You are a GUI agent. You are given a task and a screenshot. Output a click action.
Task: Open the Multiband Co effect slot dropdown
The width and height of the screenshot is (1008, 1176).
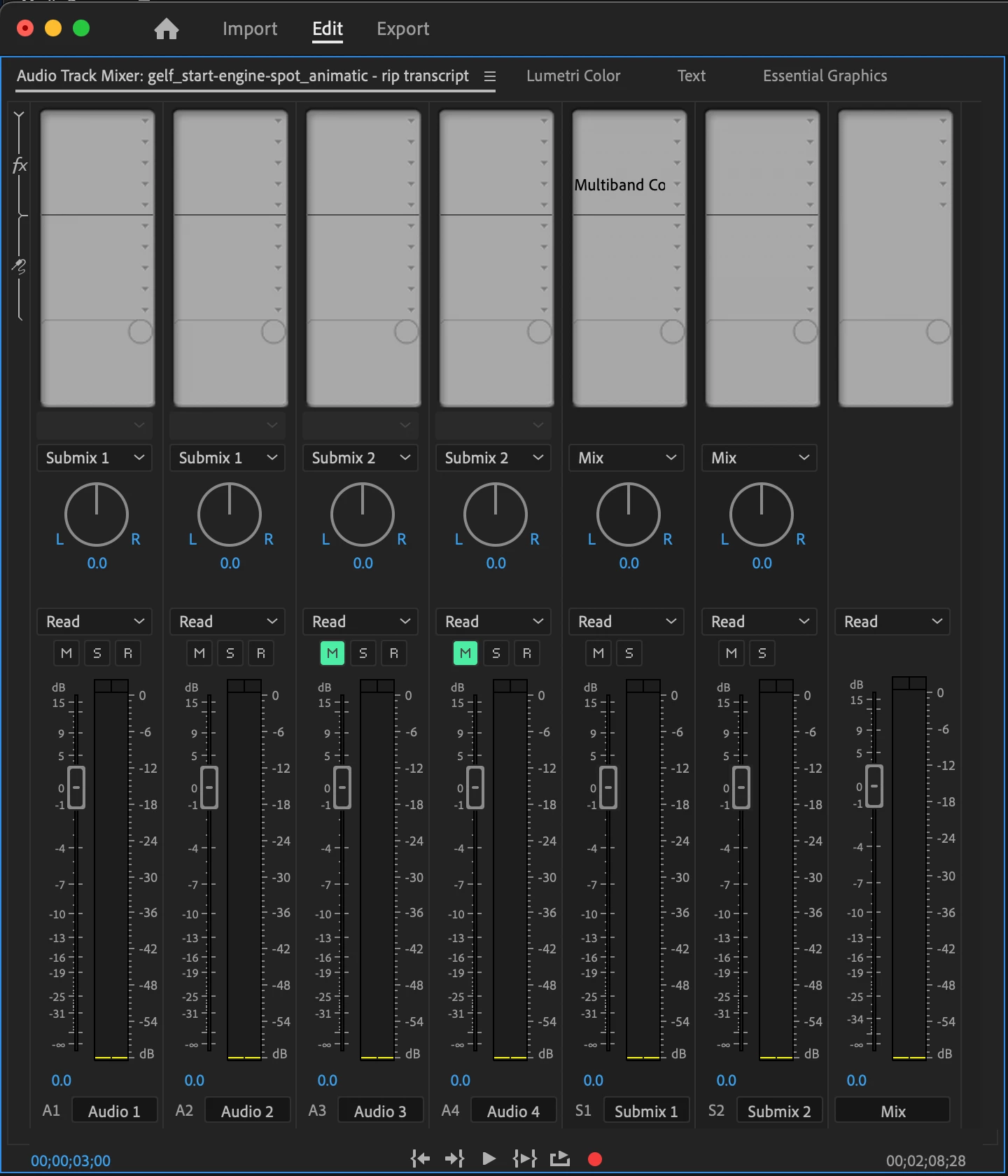(x=677, y=185)
